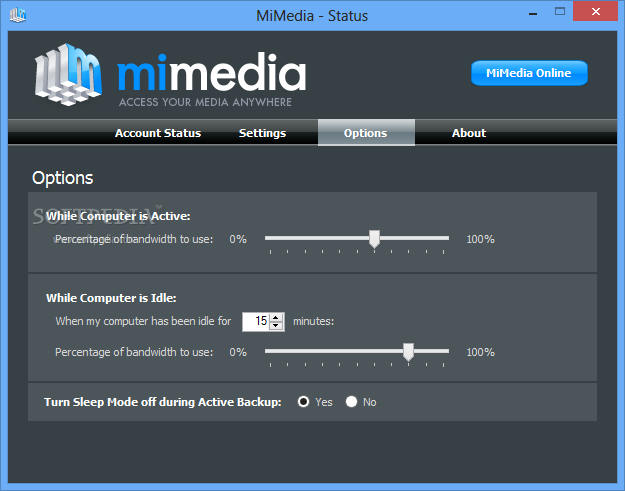This screenshot has width=625, height=491.
Task: Click the idle-computer bandwidth slider thumb
Action: coord(408,352)
